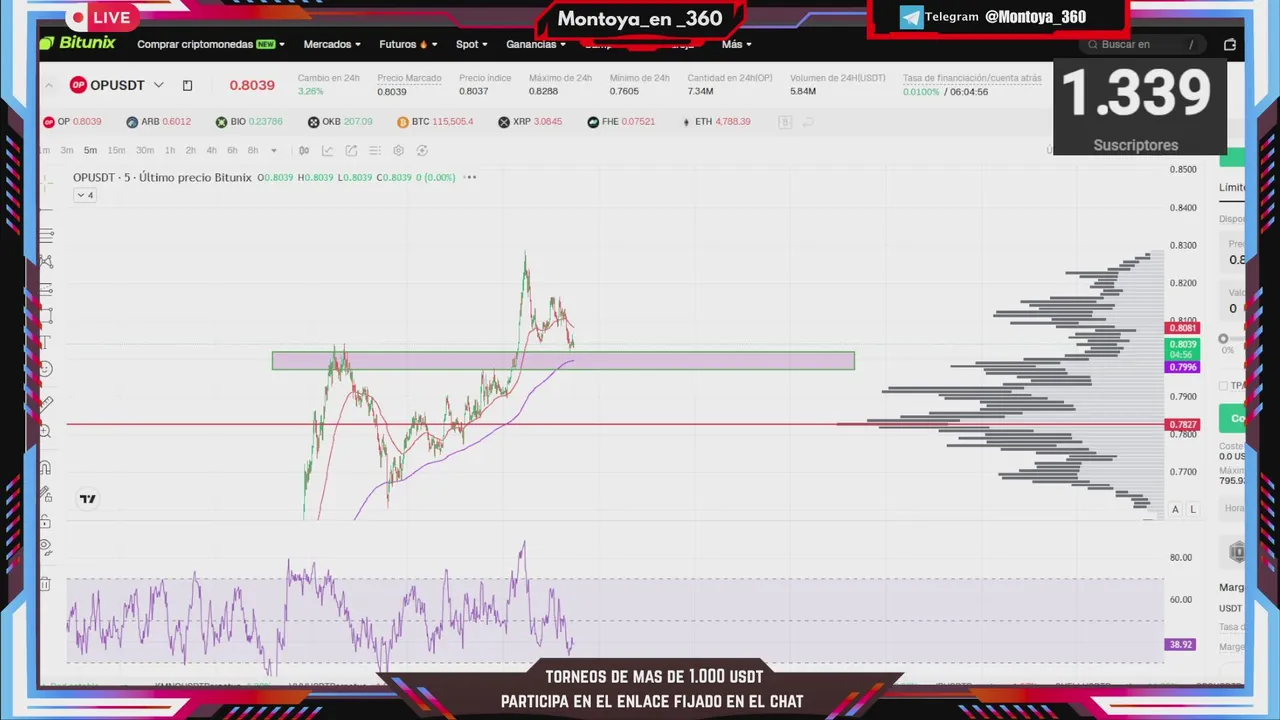The width and height of the screenshot is (1280, 720).
Task: Select the 2h timeframe
Action: (190, 151)
